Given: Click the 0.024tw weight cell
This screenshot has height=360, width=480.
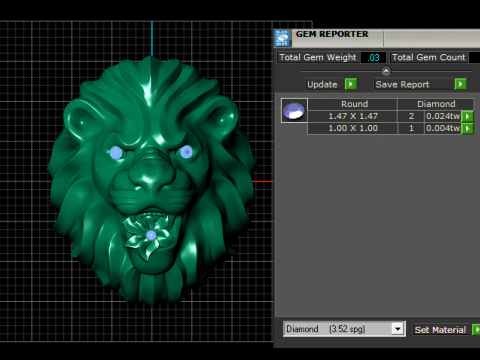Looking at the screenshot, I should (443, 116).
